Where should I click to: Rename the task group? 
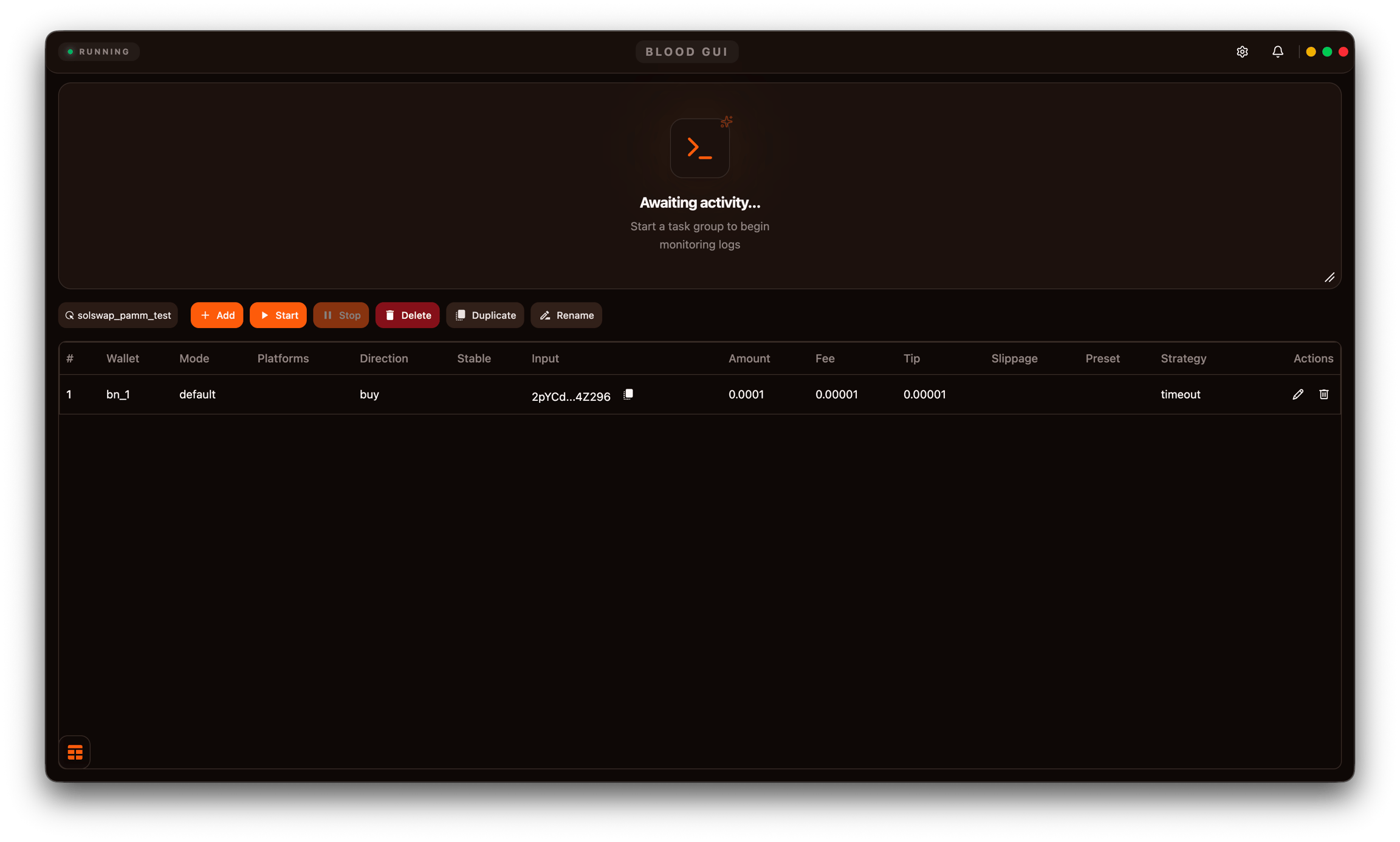(566, 315)
